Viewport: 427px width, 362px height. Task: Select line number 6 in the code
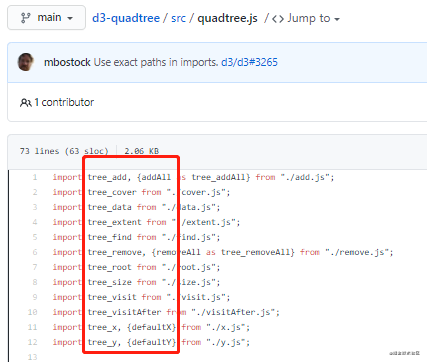click(35, 252)
